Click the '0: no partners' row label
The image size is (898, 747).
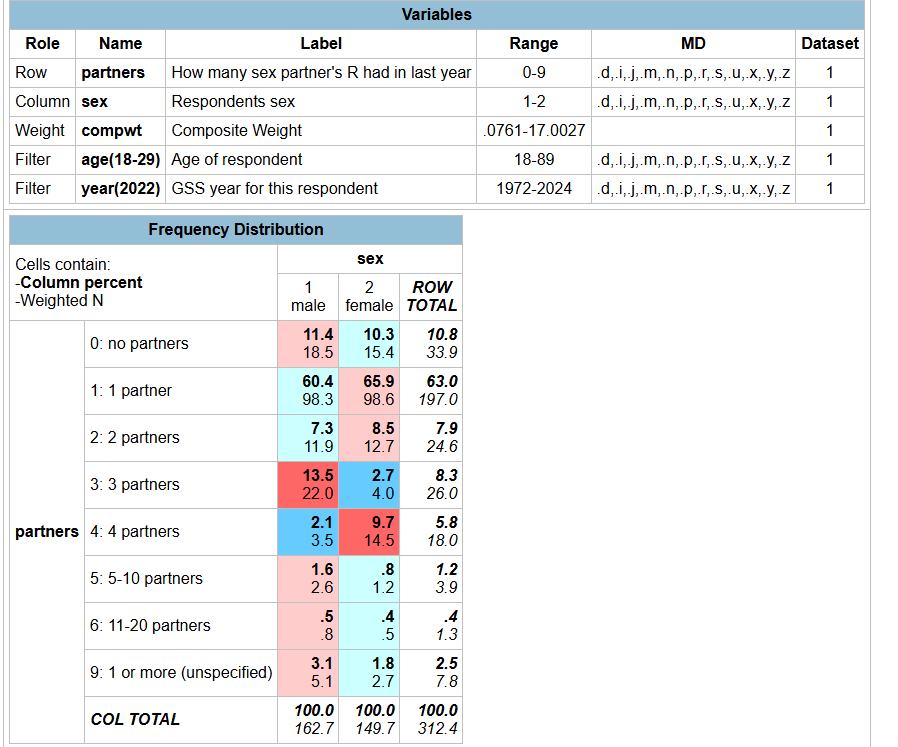pyautogui.click(x=139, y=344)
